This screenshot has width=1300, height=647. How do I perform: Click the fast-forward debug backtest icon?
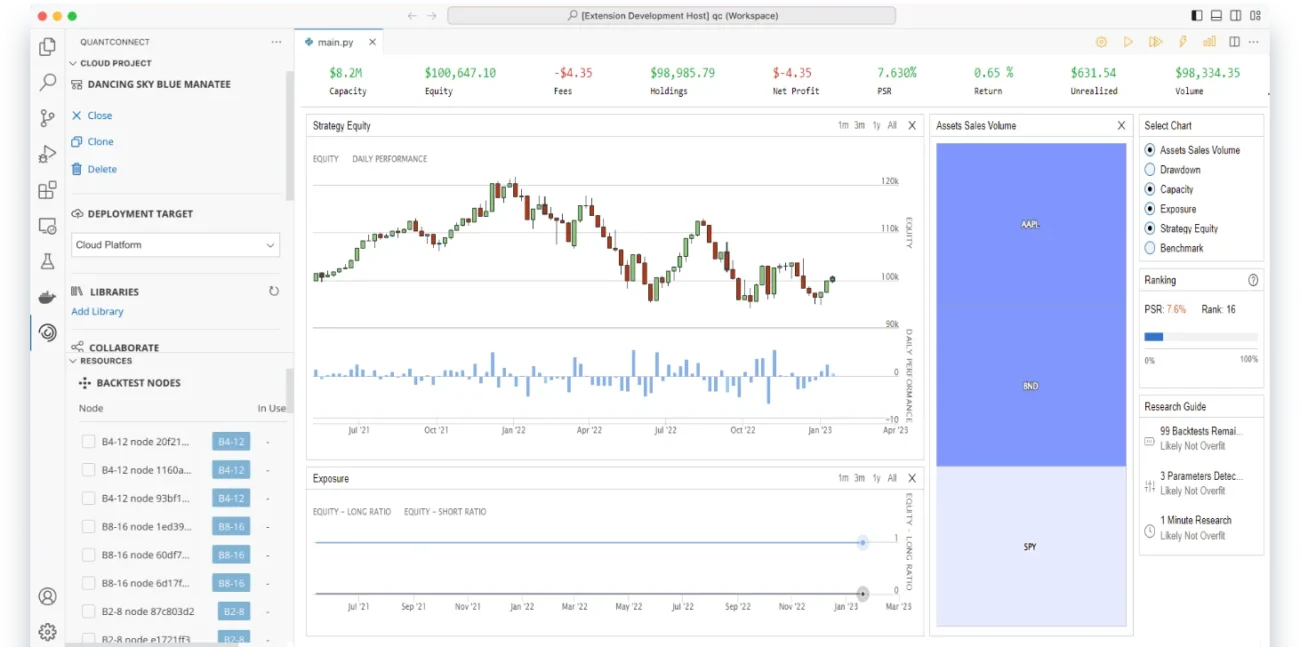point(1157,41)
